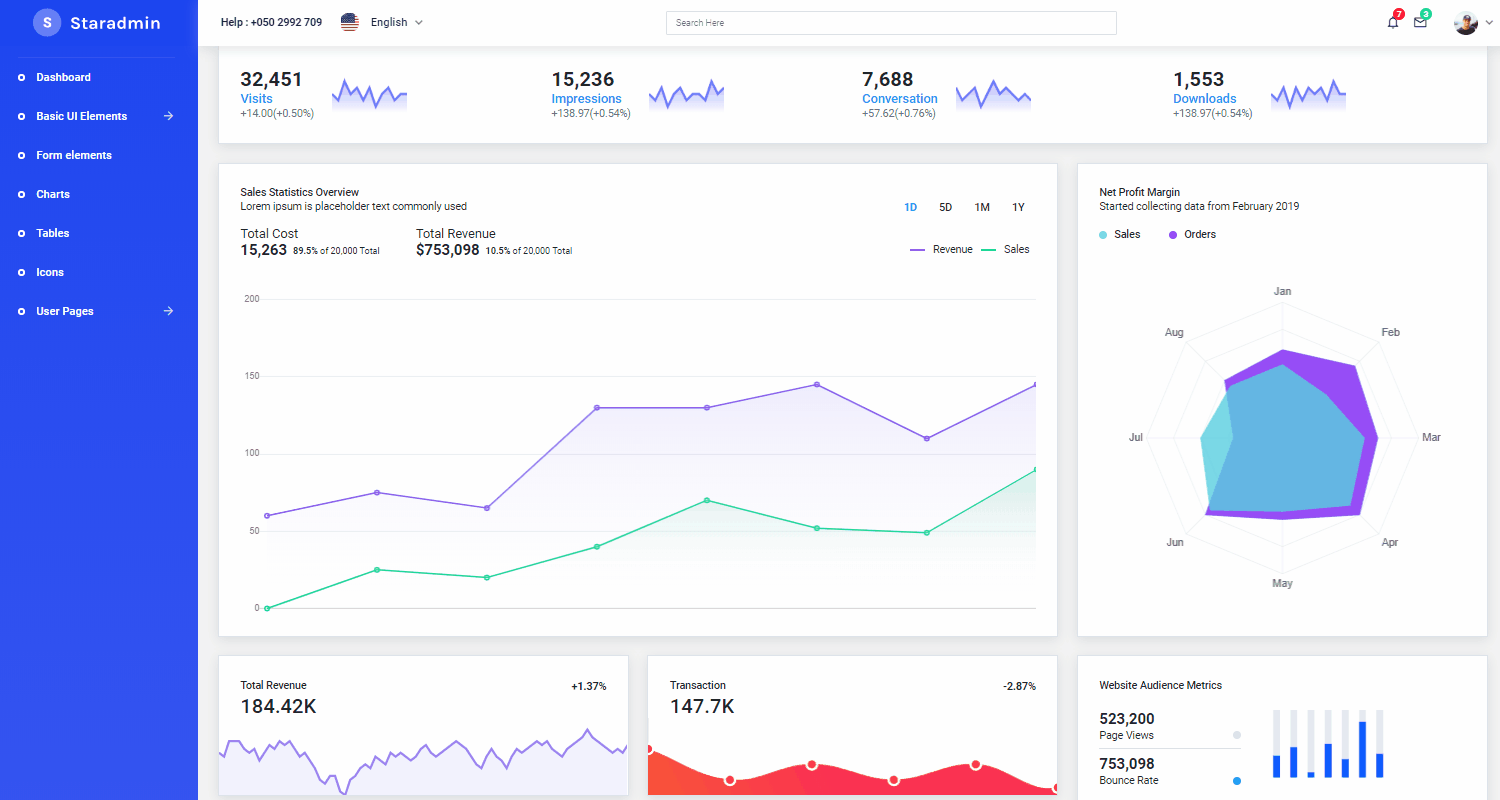Click the US flag language icon

349,21
